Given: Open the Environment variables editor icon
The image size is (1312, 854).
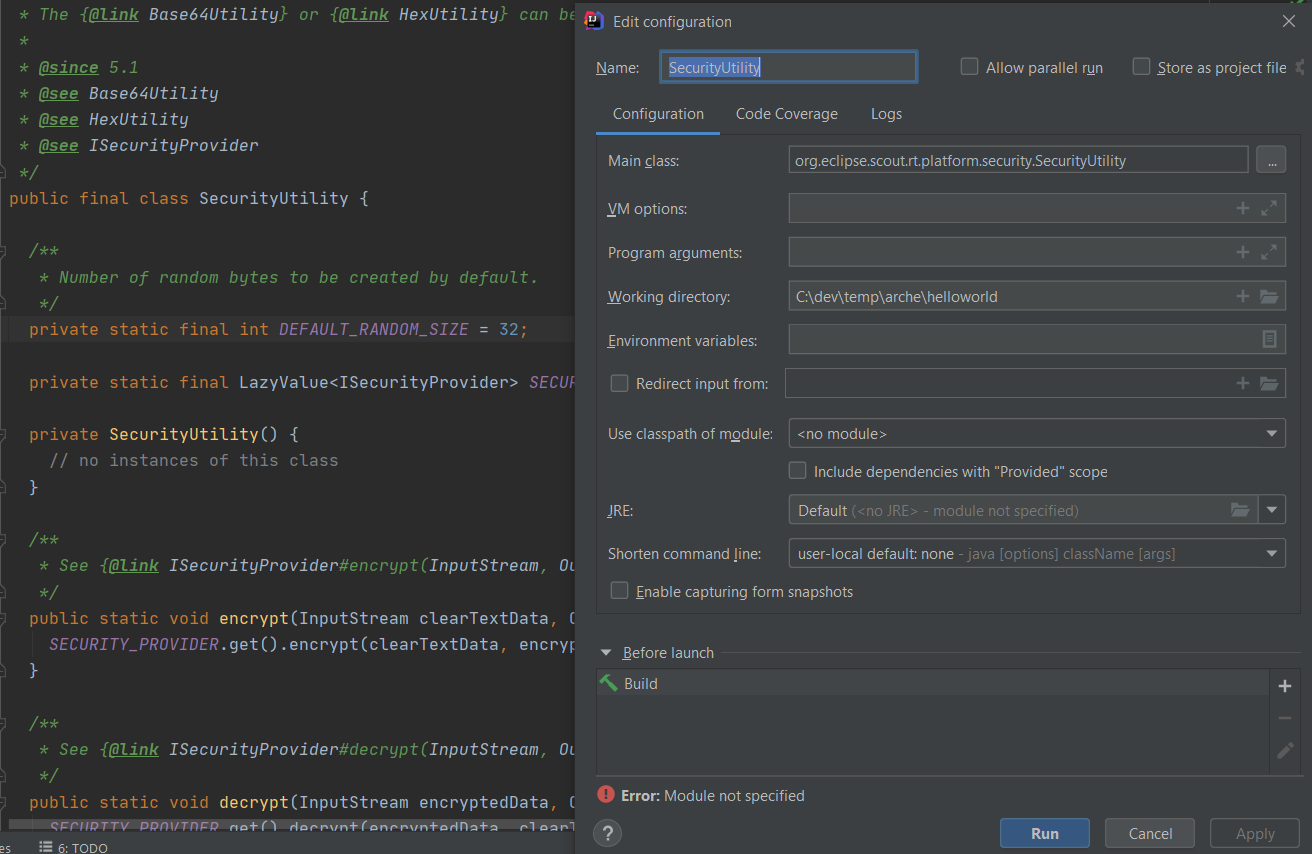Looking at the screenshot, I should [x=1269, y=340].
